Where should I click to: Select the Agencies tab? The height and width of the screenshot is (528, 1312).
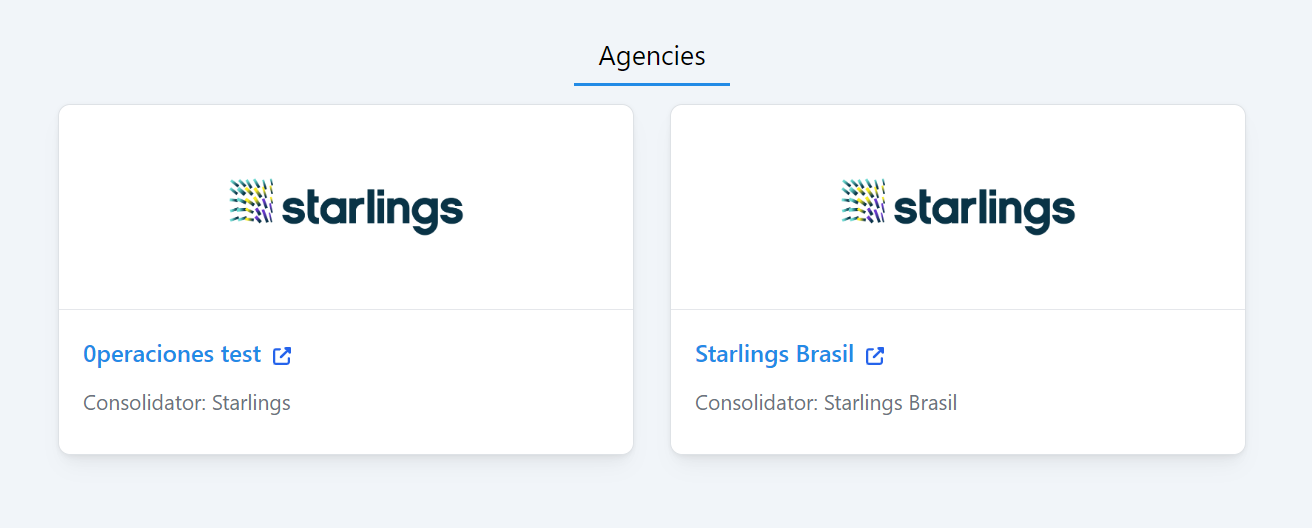pyautogui.click(x=652, y=56)
